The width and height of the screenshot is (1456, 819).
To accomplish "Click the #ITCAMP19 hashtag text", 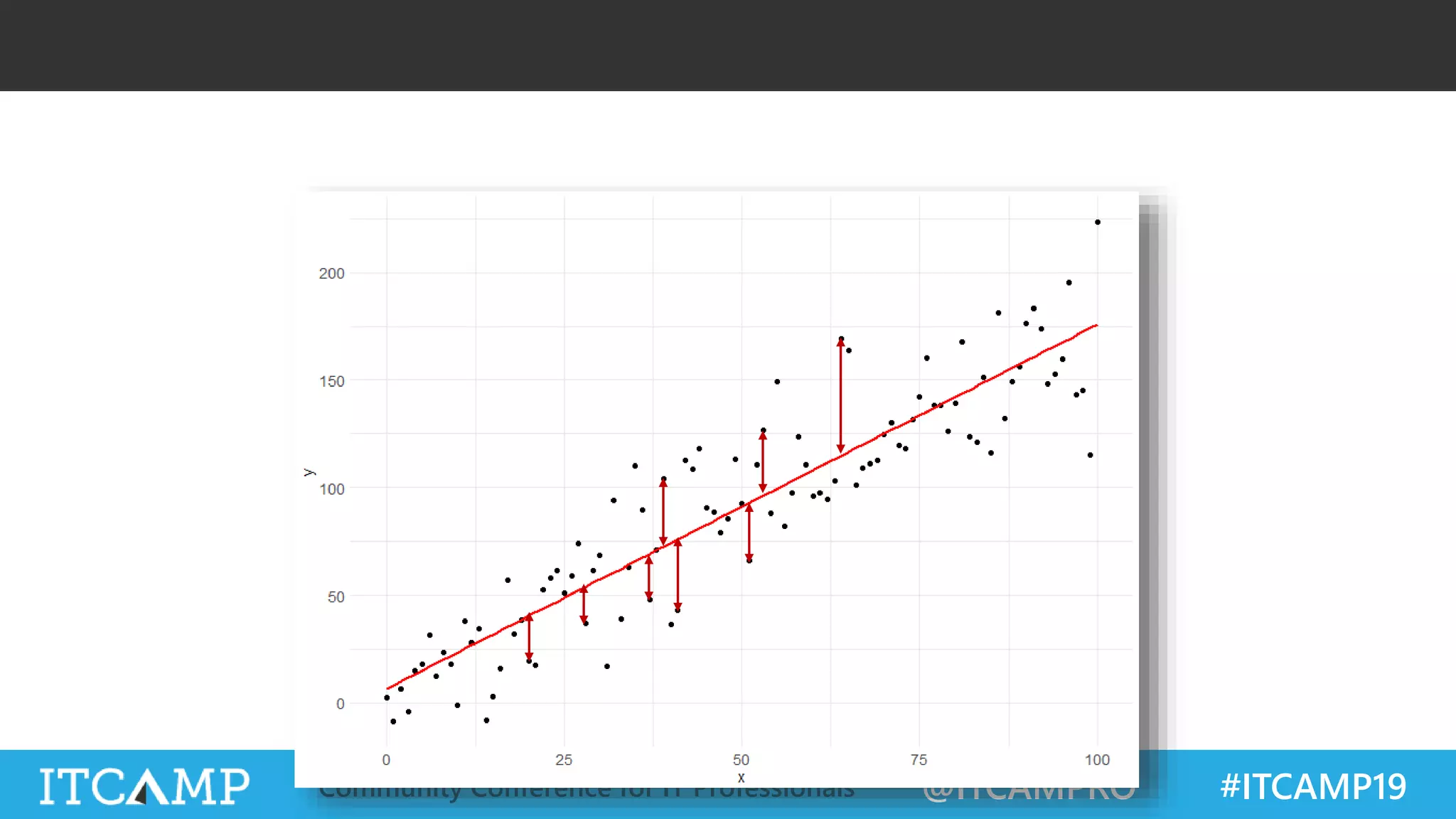I will (1313, 786).
